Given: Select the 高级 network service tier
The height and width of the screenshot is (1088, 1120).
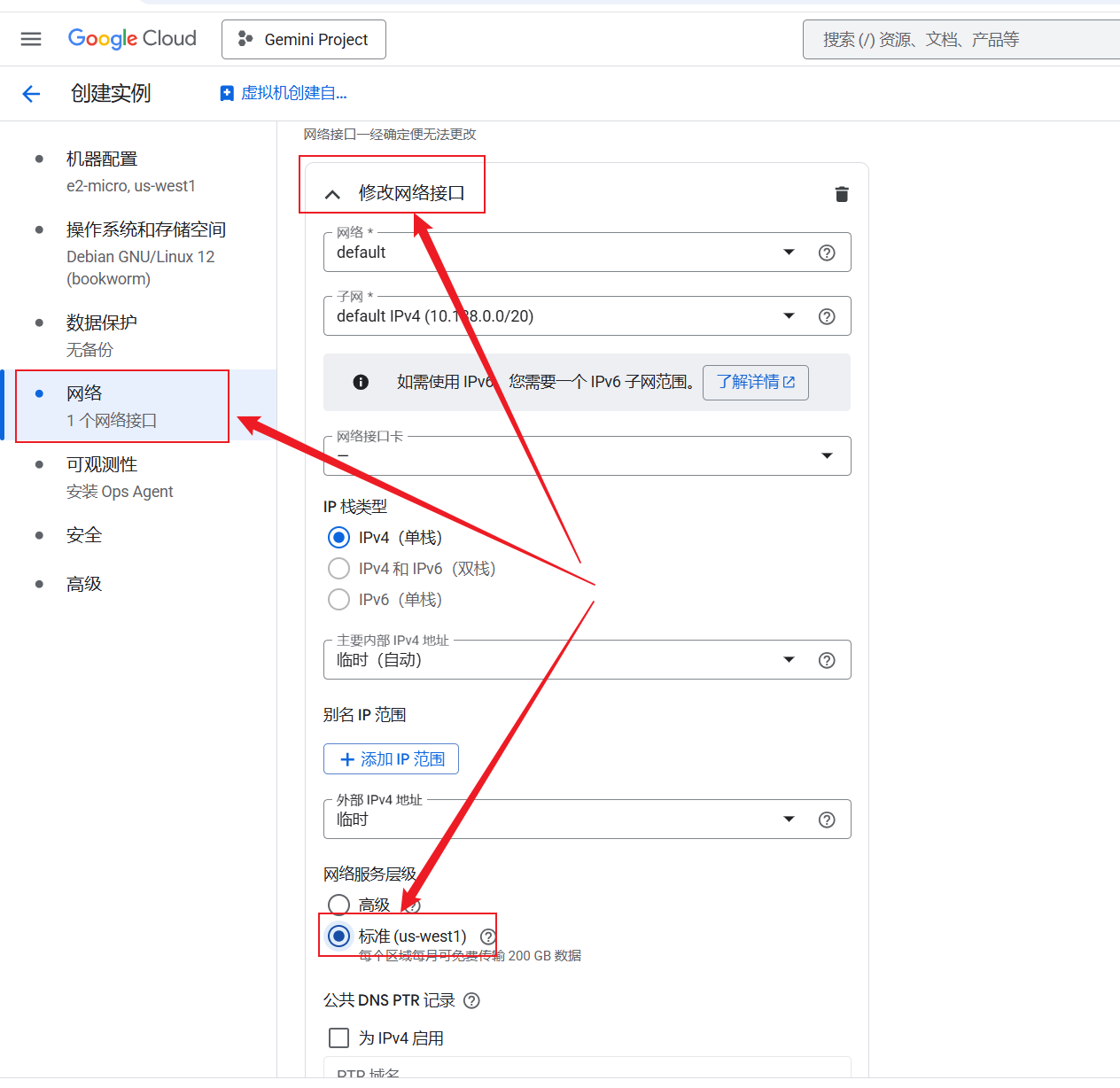Looking at the screenshot, I should [338, 905].
